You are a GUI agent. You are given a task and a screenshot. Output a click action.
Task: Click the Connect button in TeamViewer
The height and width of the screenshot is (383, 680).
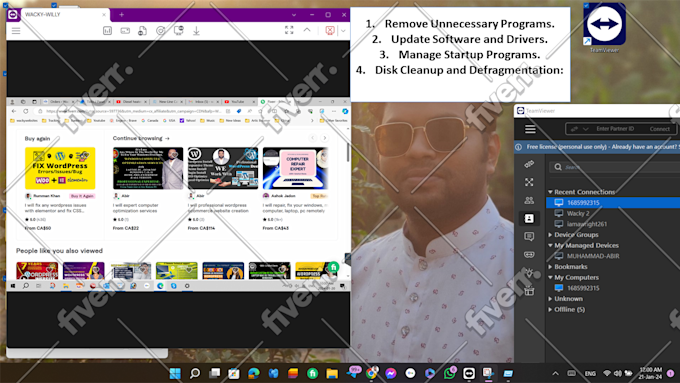(x=659, y=129)
